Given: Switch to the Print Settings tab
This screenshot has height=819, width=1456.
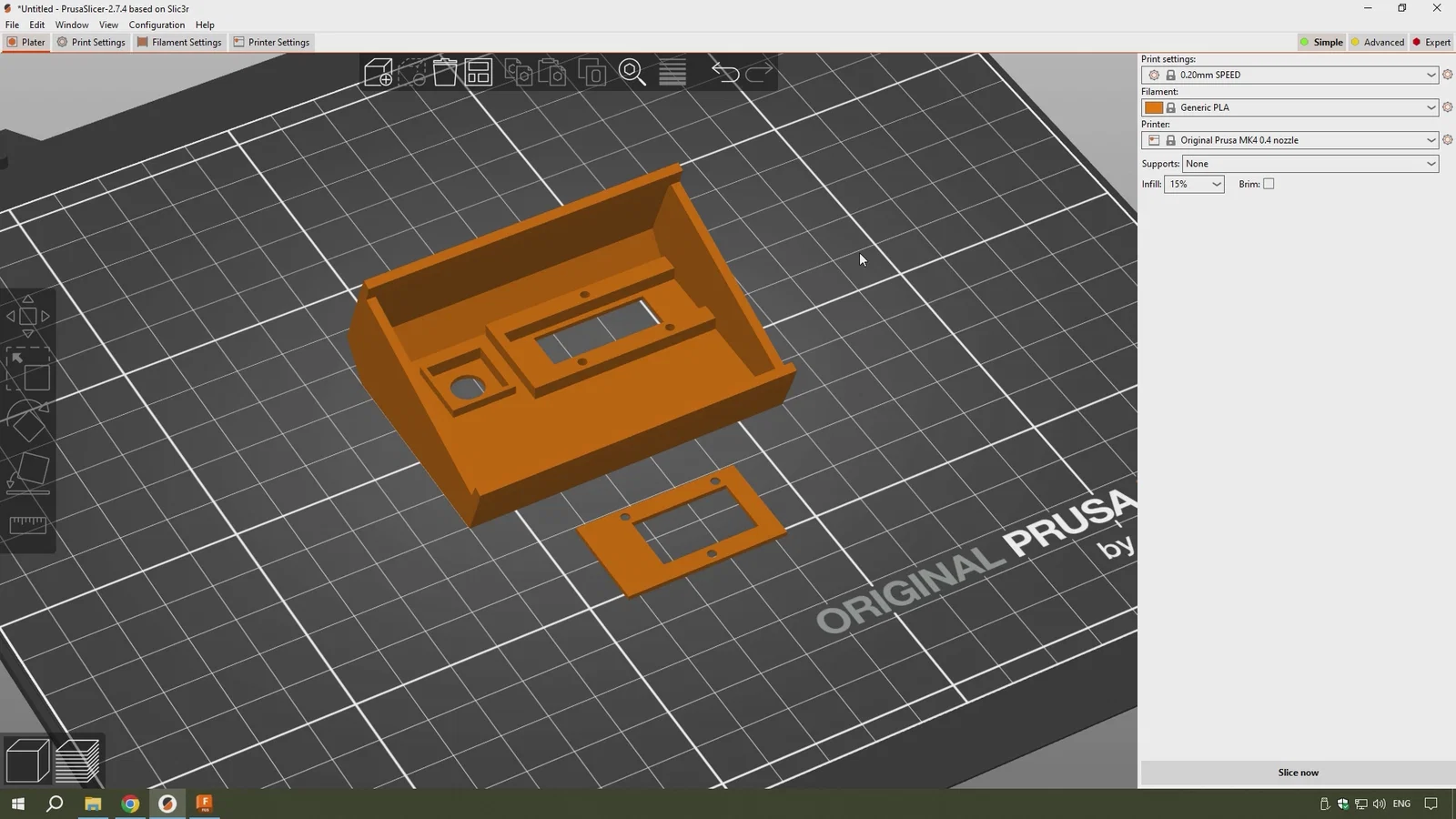Looking at the screenshot, I should pyautogui.click(x=91, y=42).
